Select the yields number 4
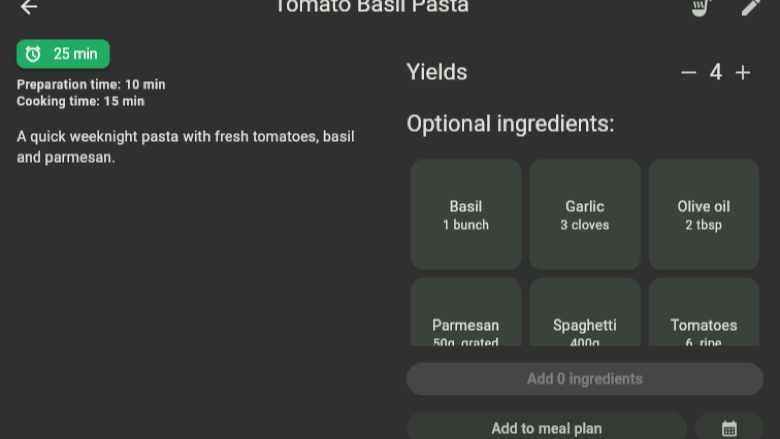780x439 pixels. pos(715,73)
